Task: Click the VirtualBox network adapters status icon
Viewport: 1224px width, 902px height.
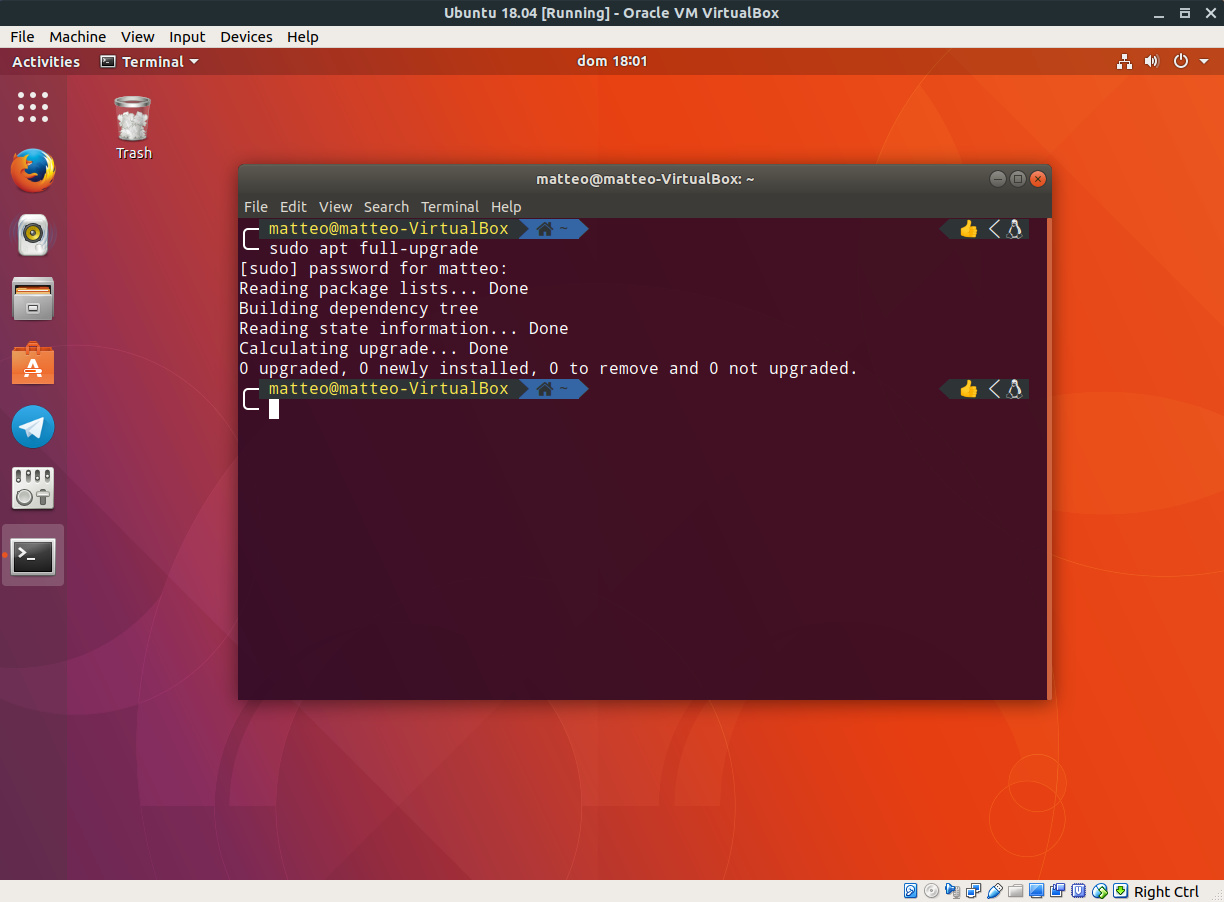Action: point(974,891)
